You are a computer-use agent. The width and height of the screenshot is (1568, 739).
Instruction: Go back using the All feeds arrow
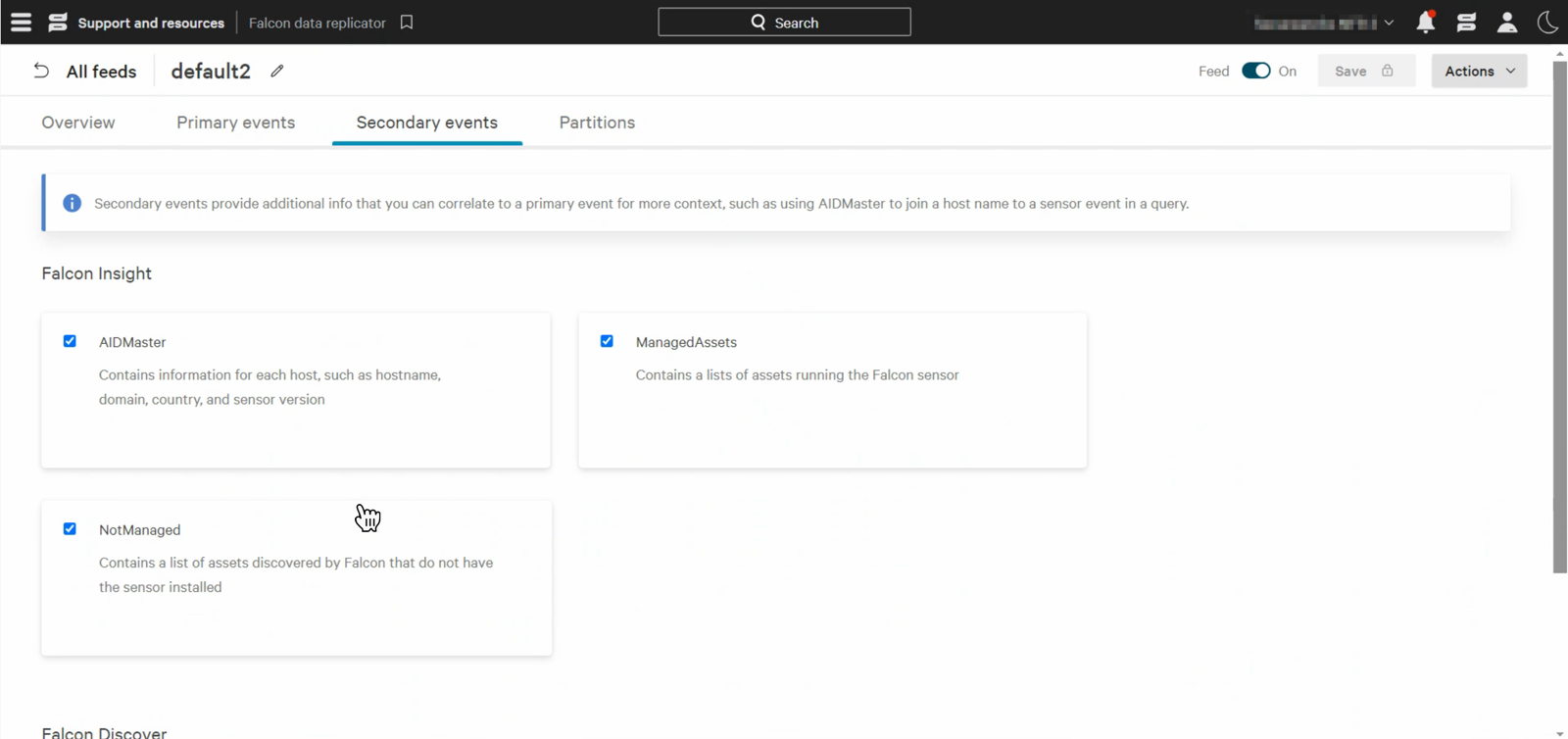(x=41, y=71)
